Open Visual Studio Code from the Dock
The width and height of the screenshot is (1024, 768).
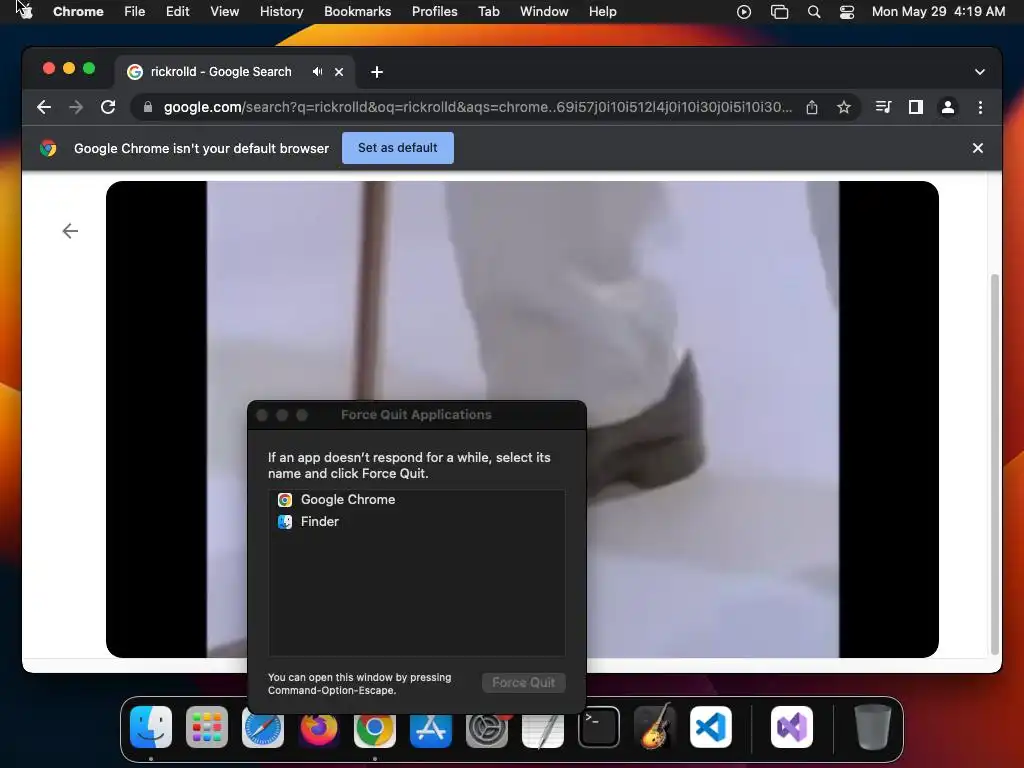tap(711, 727)
